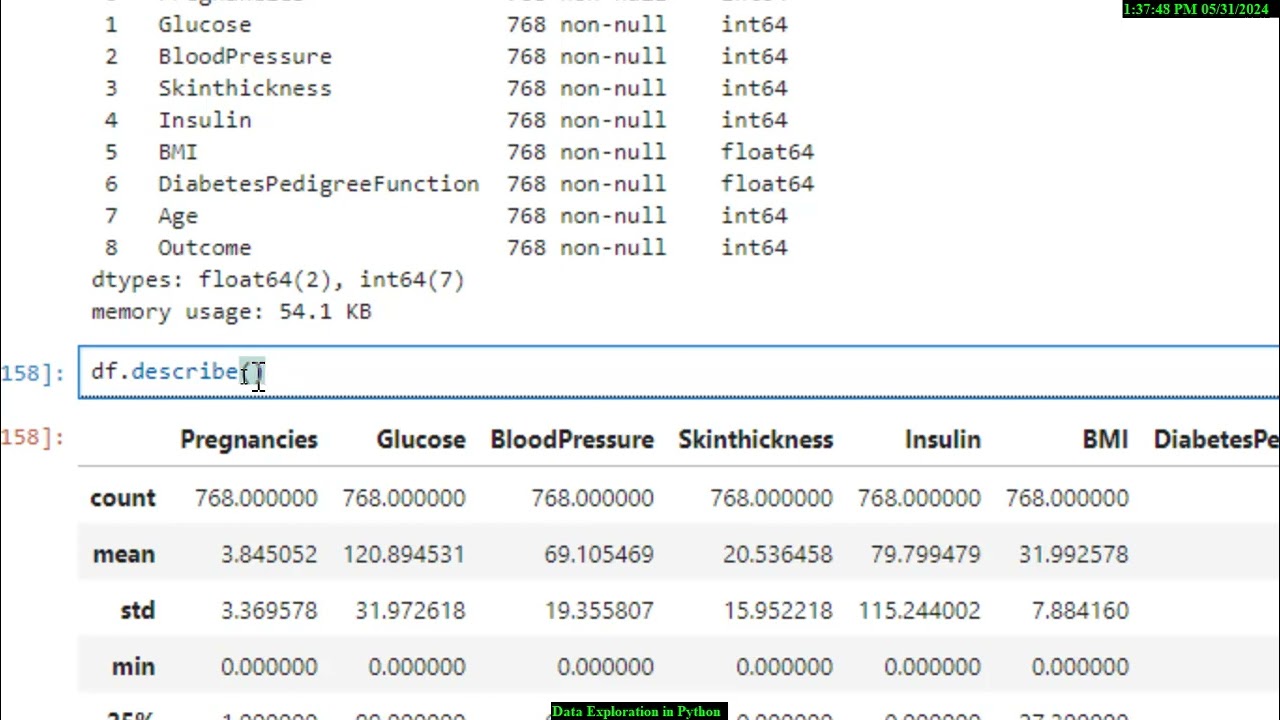
Task: Select the std row label
Action: coord(137,610)
